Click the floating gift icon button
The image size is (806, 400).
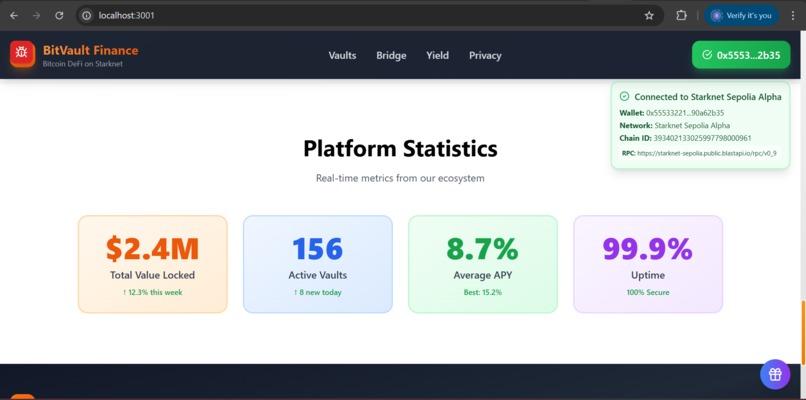coord(775,374)
